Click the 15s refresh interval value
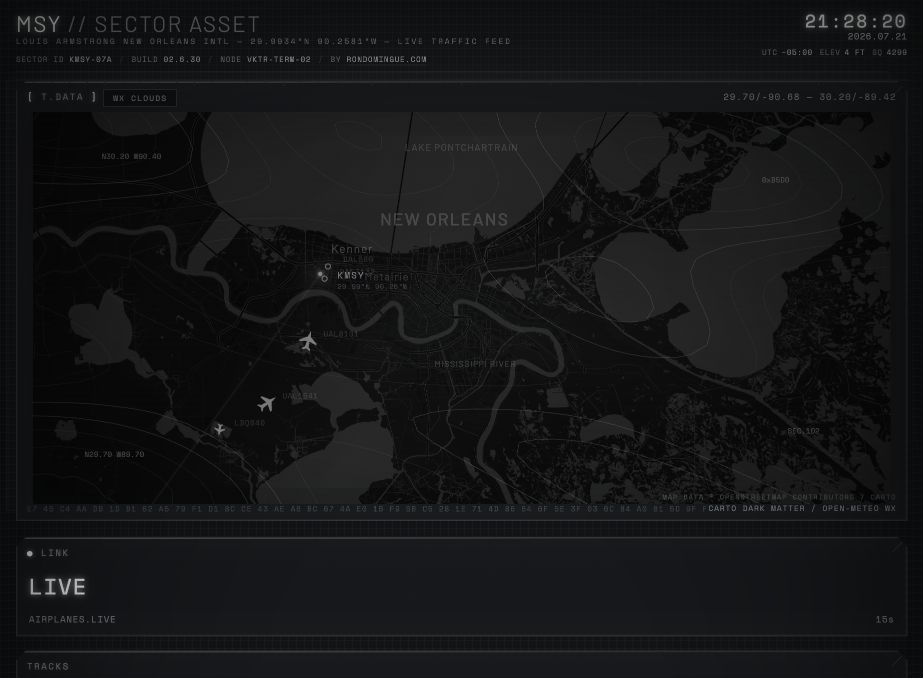The width and height of the screenshot is (923, 678). (884, 620)
